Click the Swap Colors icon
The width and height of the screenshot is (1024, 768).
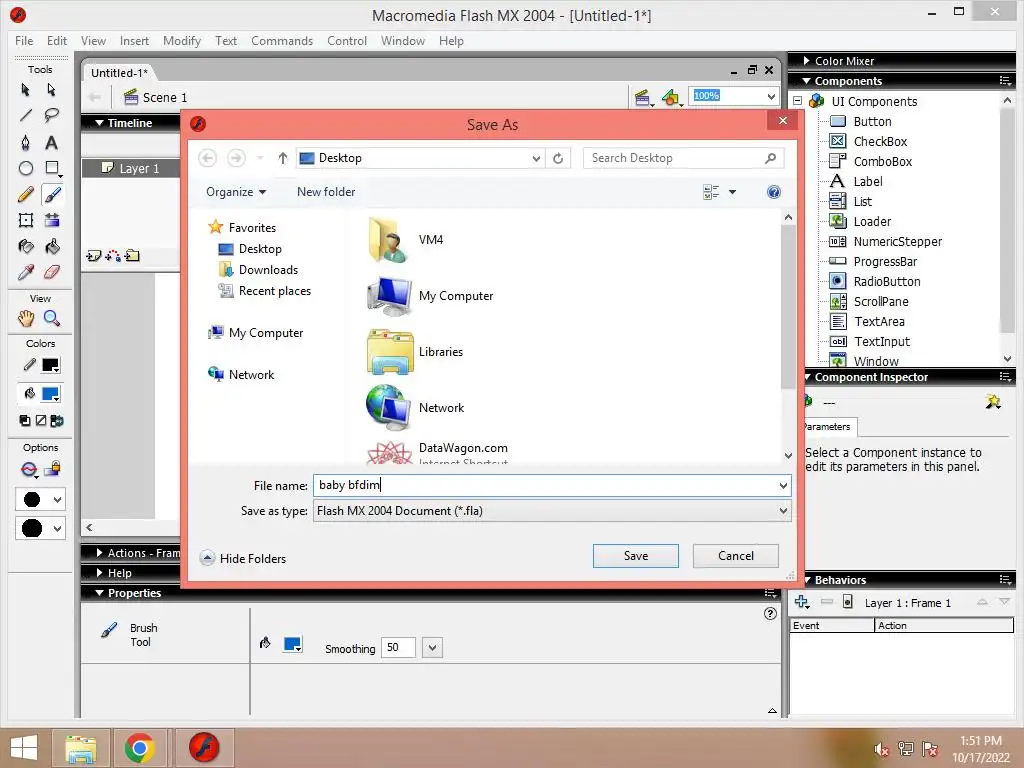click(x=57, y=421)
